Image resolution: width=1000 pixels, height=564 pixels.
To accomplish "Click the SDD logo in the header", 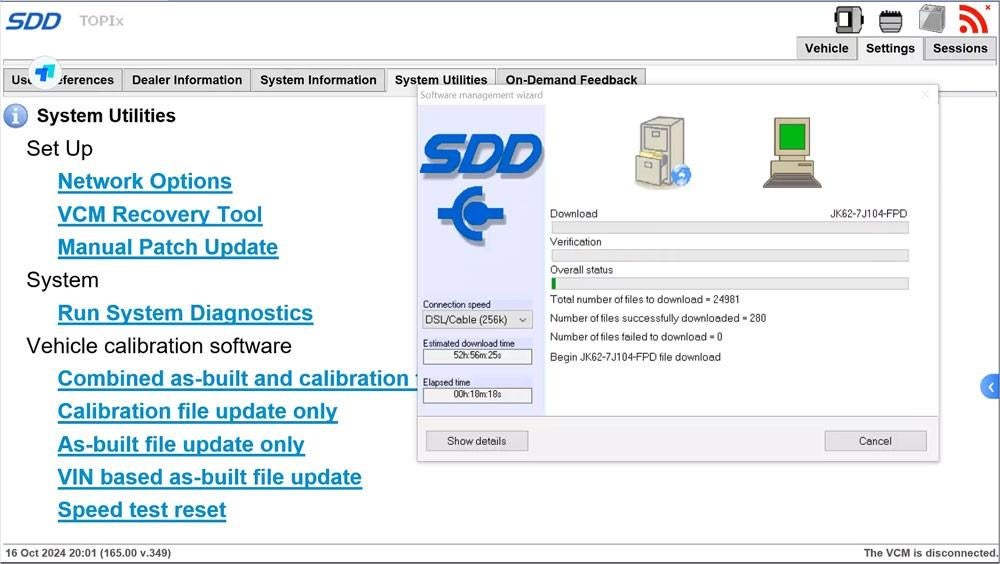I will [33, 21].
